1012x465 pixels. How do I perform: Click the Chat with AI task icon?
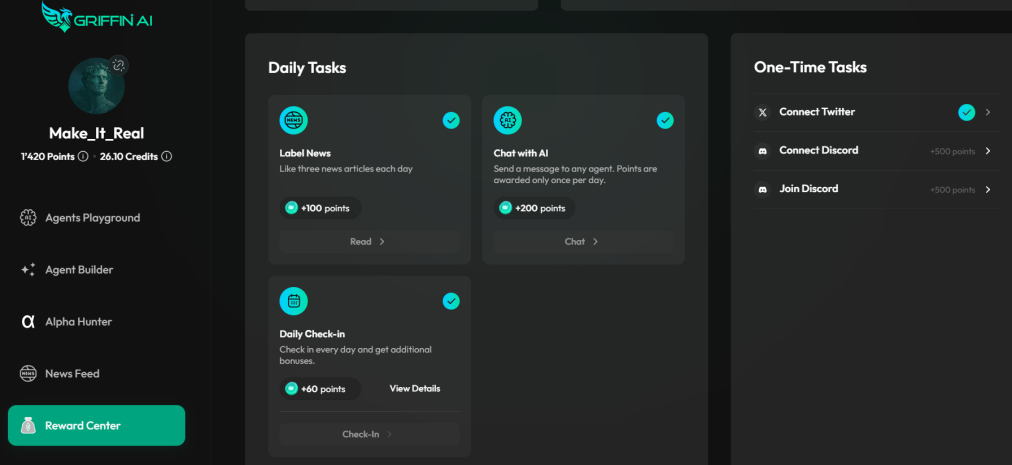click(x=508, y=121)
